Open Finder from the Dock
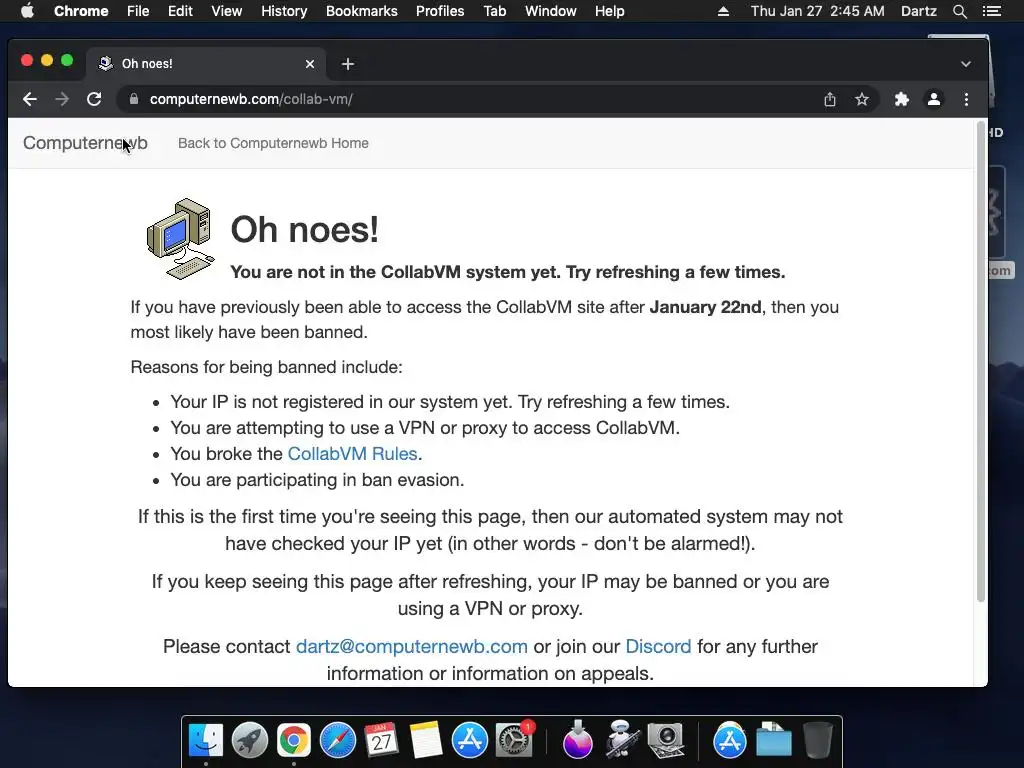 point(206,741)
